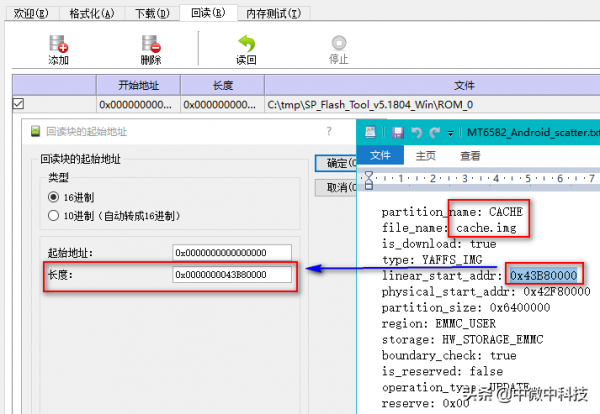Click text 'storage: HW_STORAGE_EMMC'
The image size is (600, 414).
click(x=462, y=339)
